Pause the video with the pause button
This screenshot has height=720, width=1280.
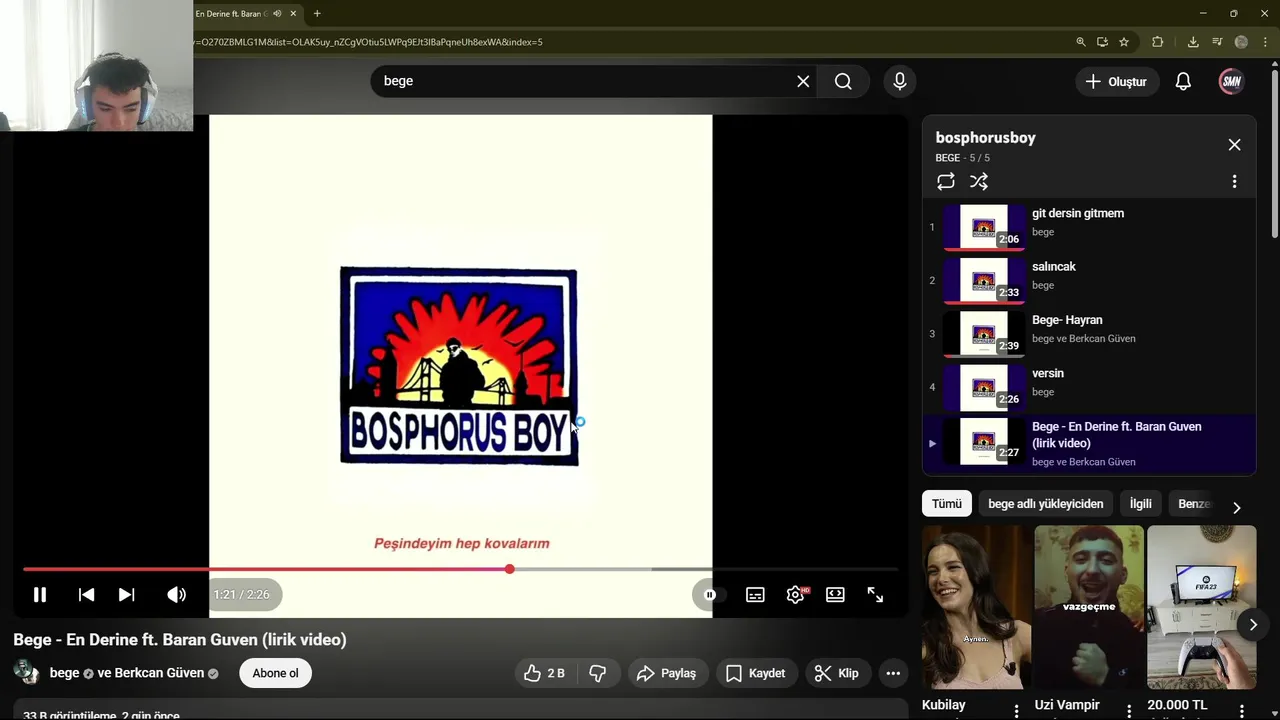[40, 595]
